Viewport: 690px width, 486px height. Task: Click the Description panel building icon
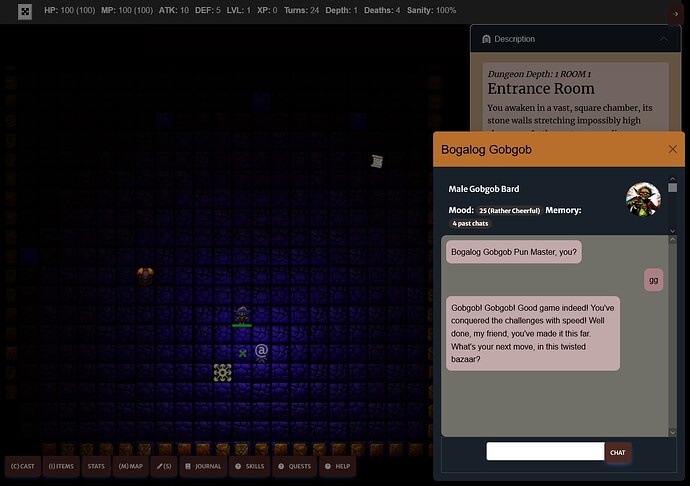coord(486,39)
